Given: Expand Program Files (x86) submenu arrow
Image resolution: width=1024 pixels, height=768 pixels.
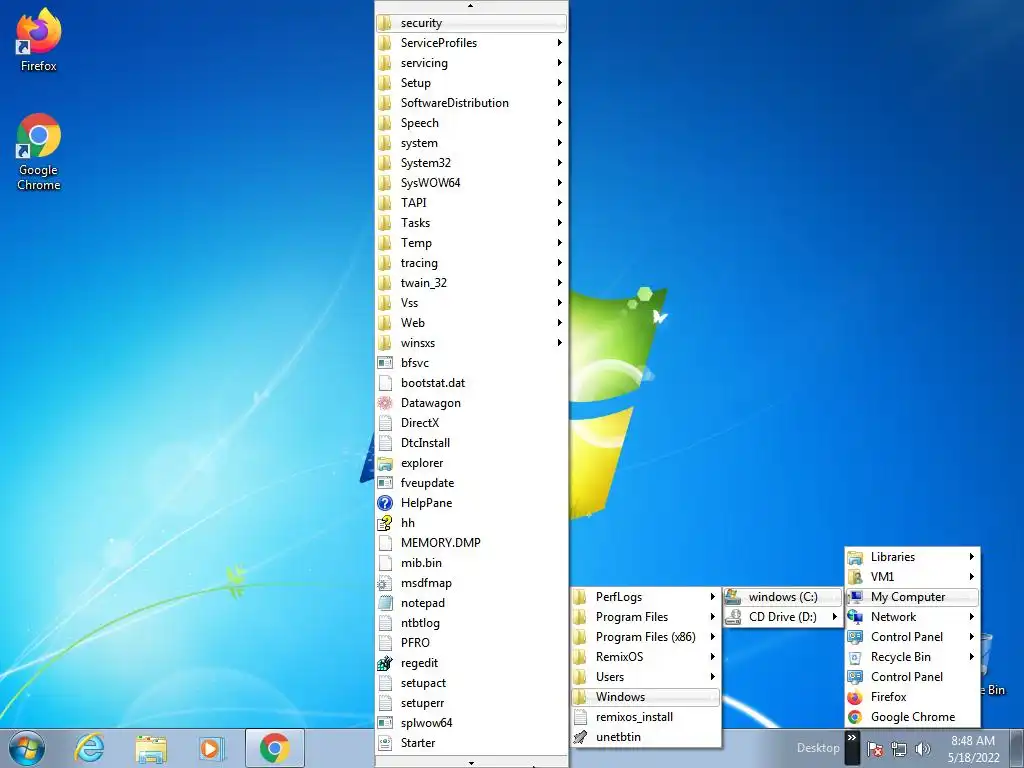Looking at the screenshot, I should tap(712, 637).
